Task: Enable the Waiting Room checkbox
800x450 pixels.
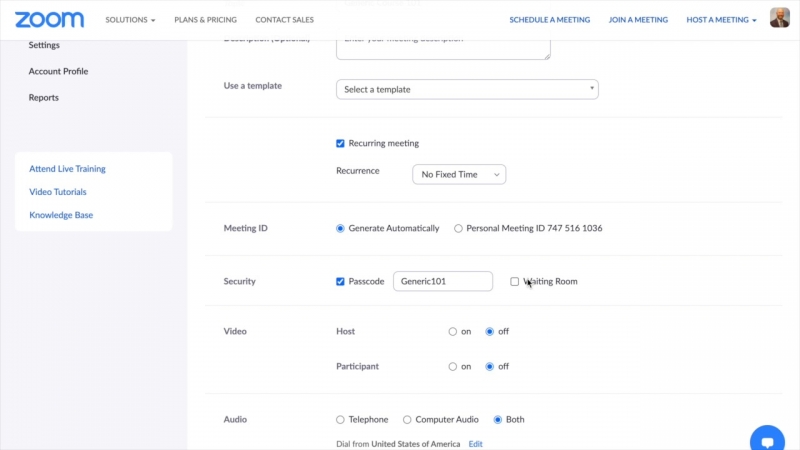Action: (515, 282)
